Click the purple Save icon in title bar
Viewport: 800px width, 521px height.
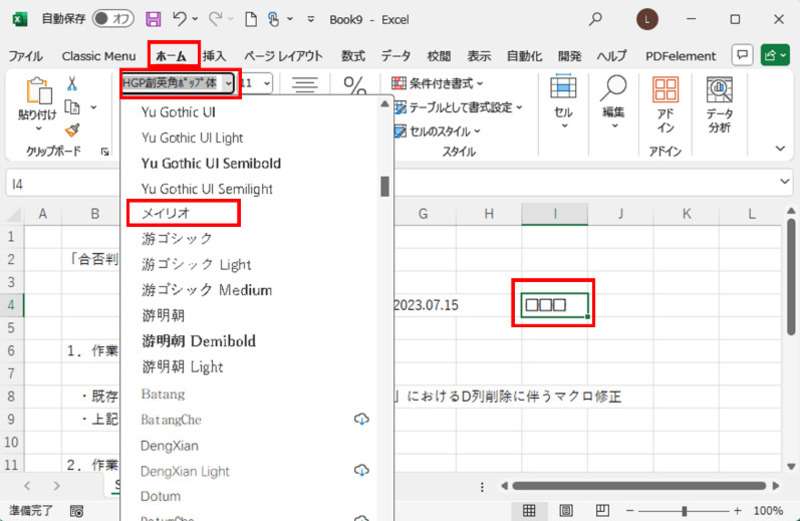pyautogui.click(x=153, y=19)
